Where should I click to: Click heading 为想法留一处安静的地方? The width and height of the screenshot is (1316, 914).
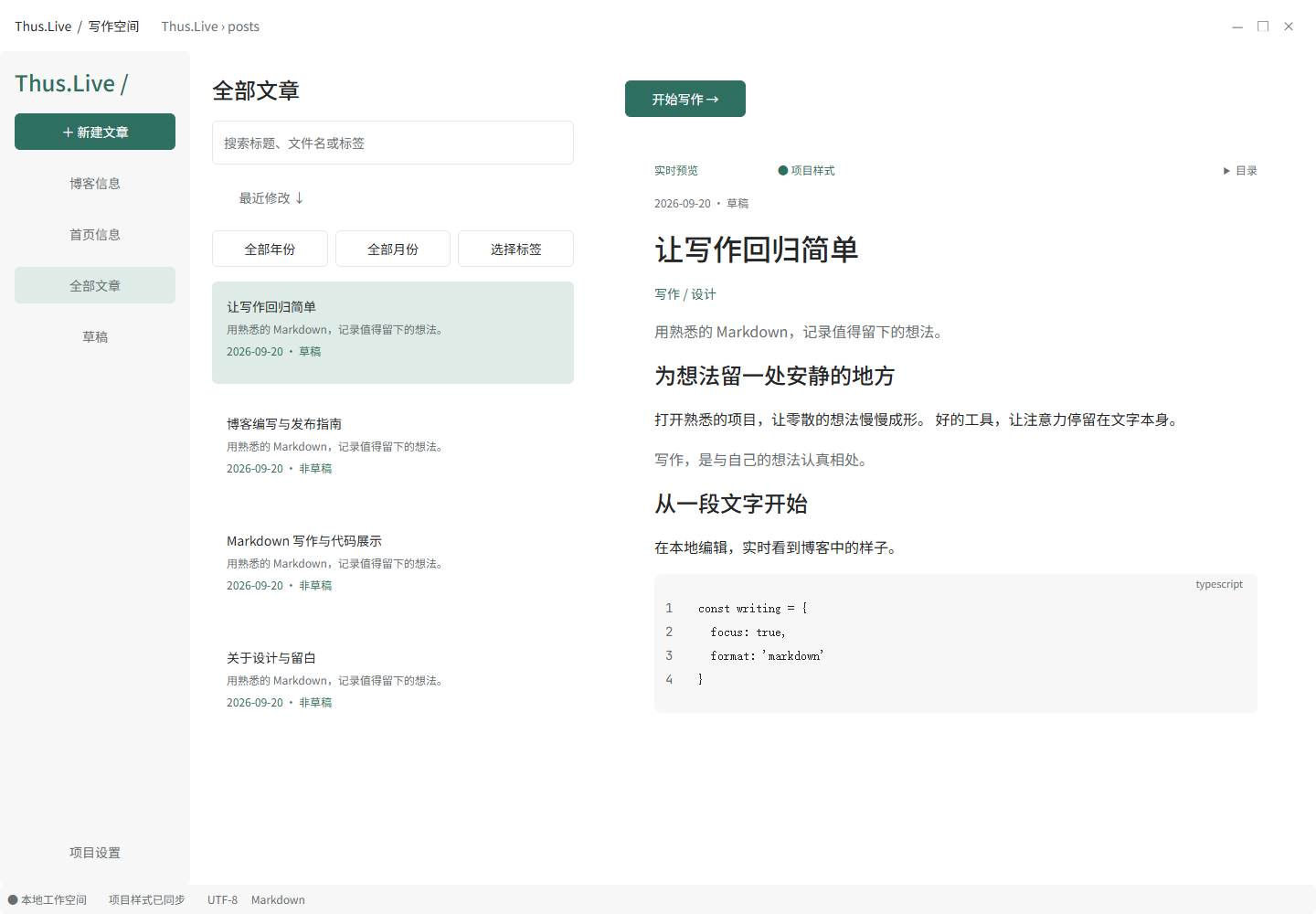pyautogui.click(x=774, y=376)
